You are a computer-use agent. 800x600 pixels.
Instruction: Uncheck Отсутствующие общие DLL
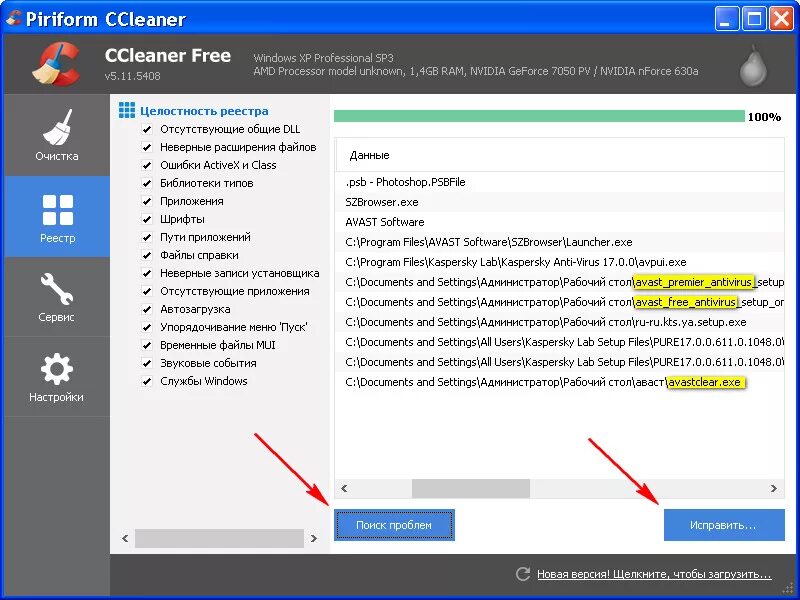[x=147, y=130]
